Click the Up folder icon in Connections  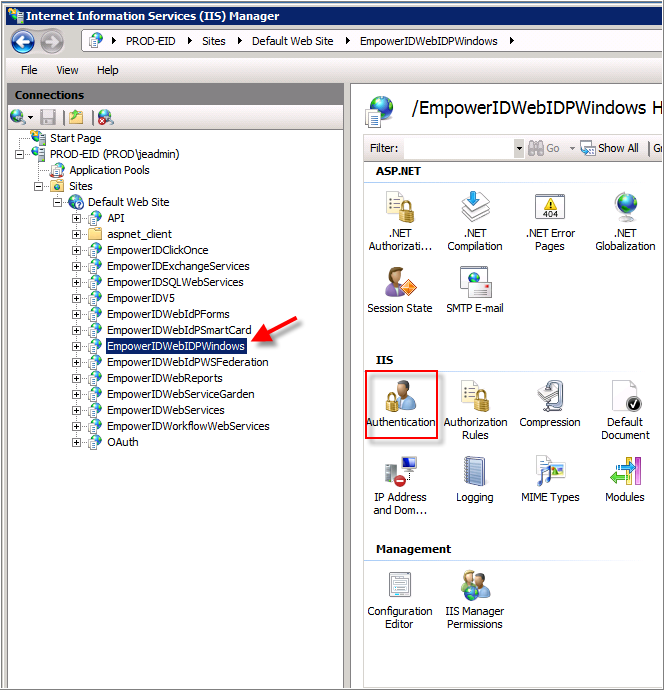76,117
